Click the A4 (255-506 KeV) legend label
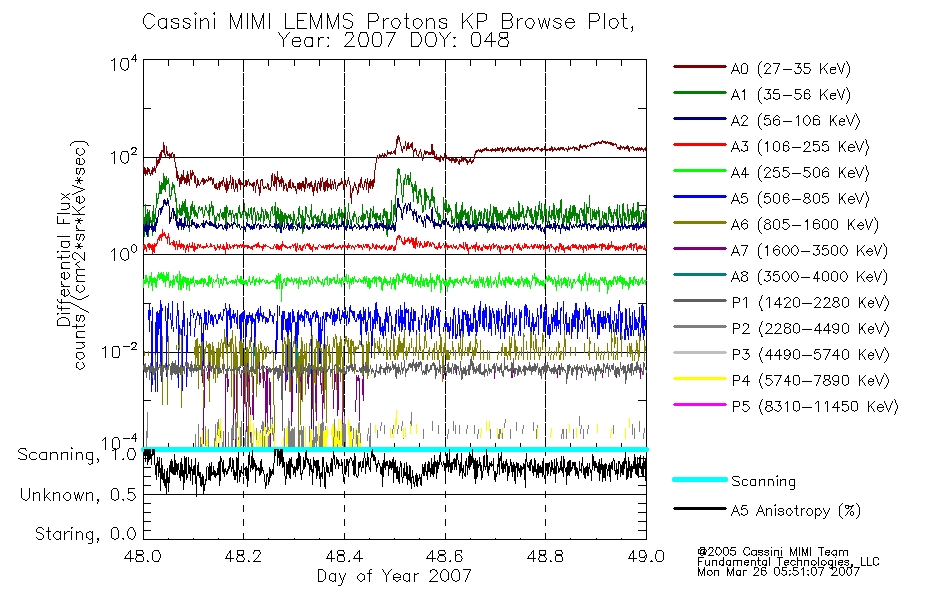The image size is (950, 600). click(800, 173)
